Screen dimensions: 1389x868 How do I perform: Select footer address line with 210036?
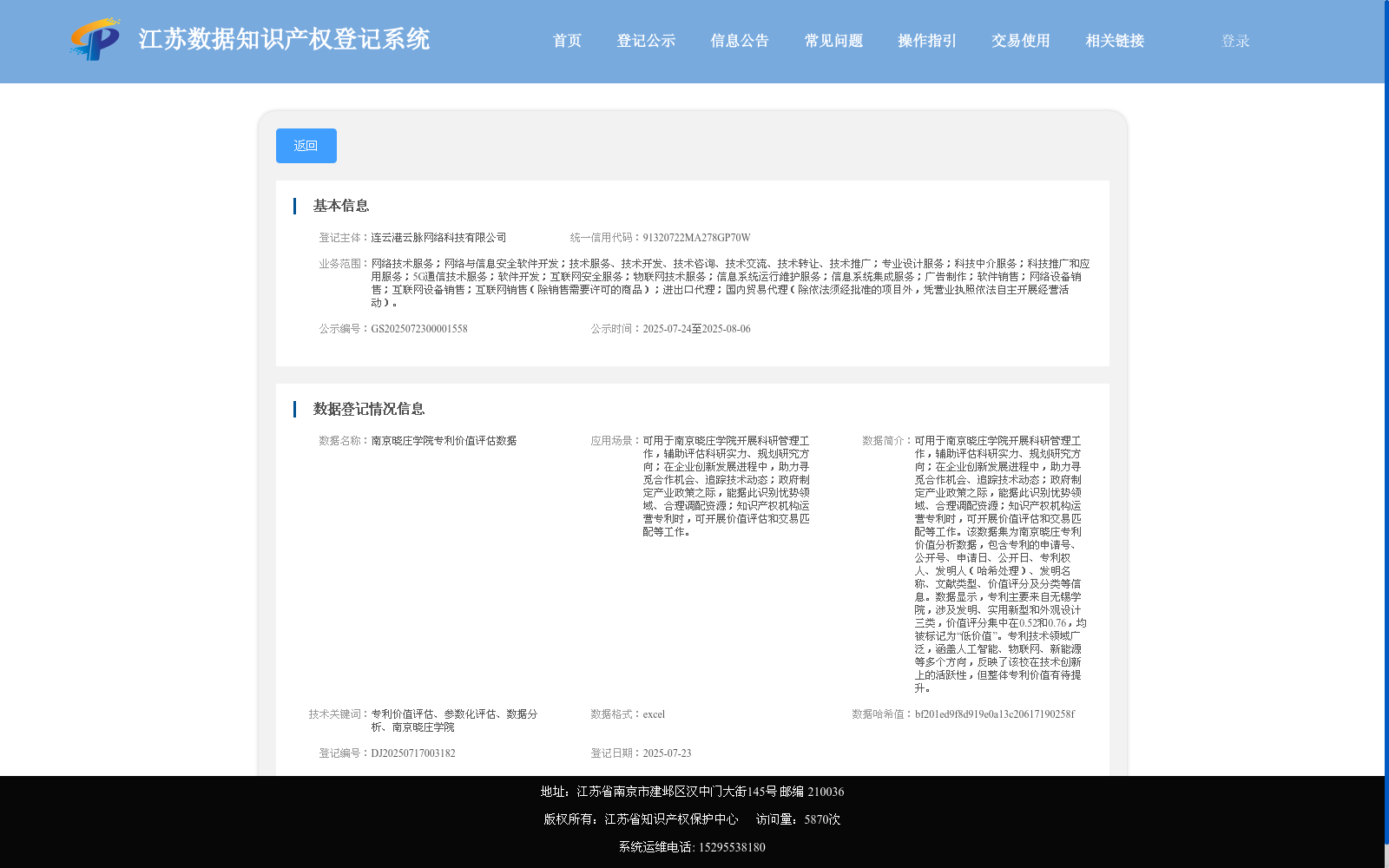692,792
